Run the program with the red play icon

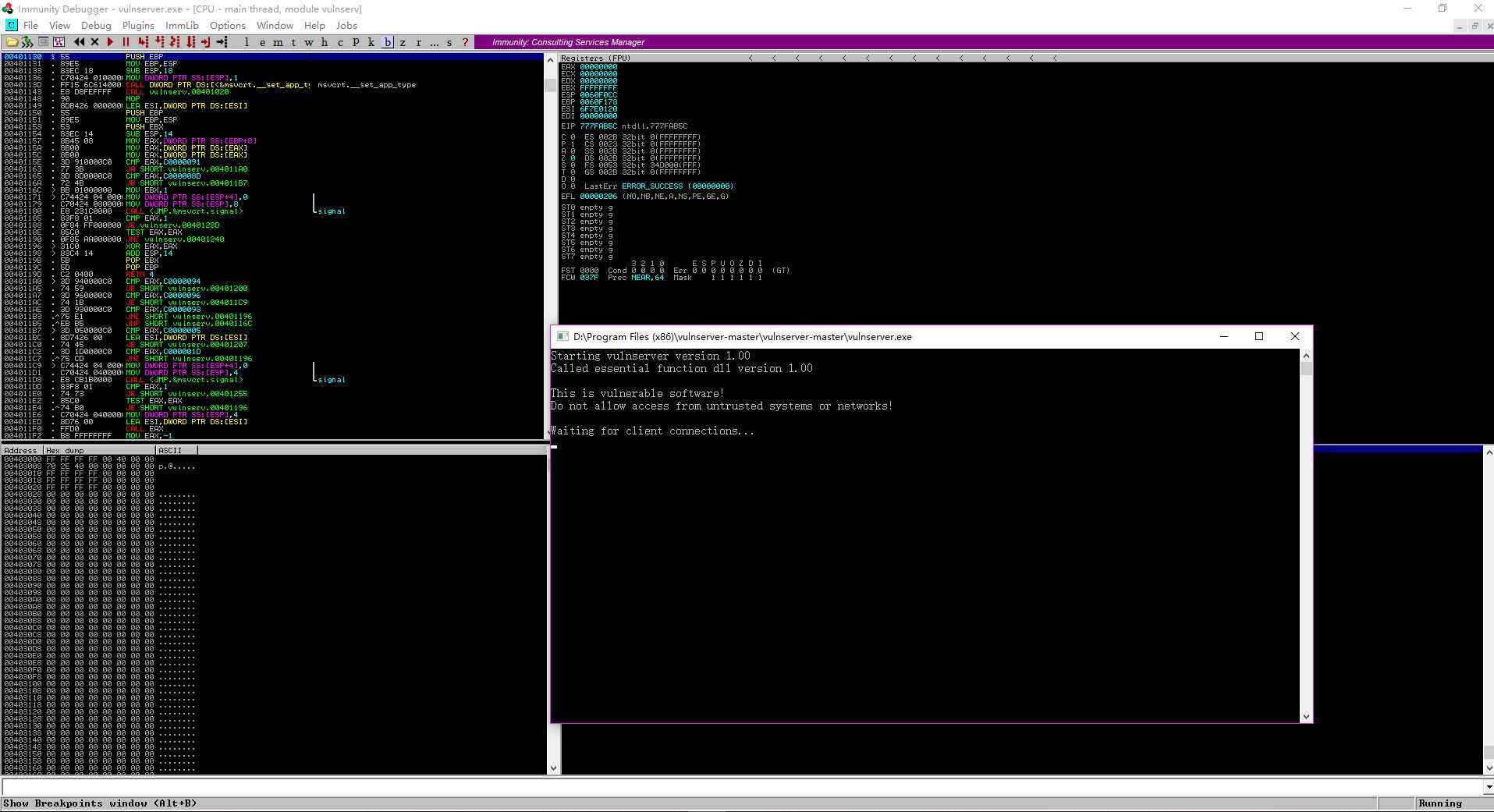(x=110, y=42)
